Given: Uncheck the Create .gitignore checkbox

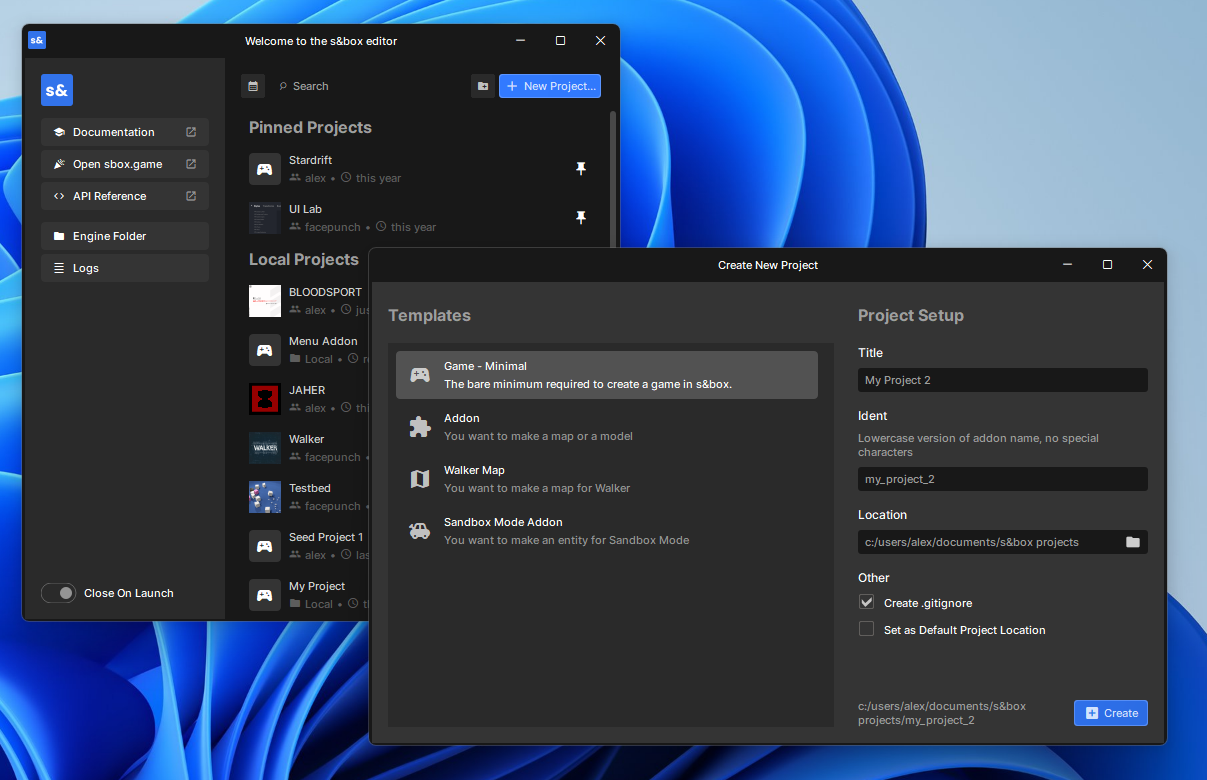Looking at the screenshot, I should [x=867, y=602].
